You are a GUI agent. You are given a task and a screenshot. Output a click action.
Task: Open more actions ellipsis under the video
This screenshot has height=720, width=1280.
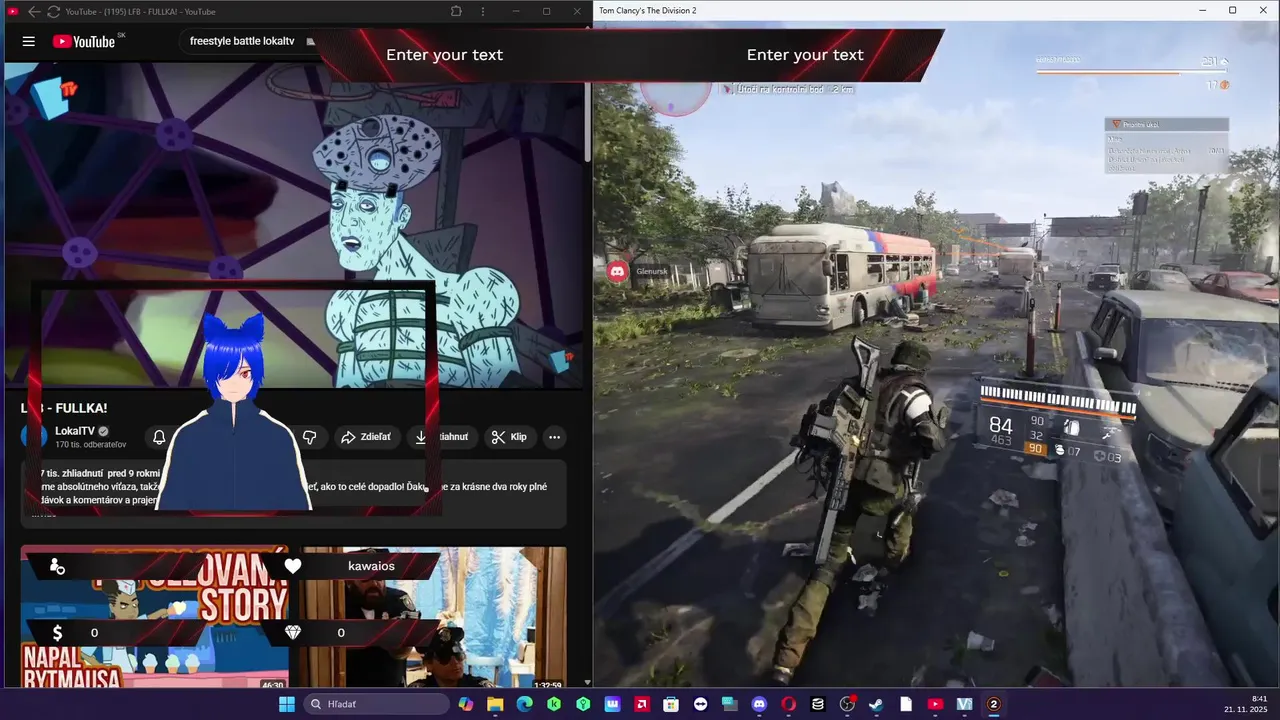pos(554,437)
